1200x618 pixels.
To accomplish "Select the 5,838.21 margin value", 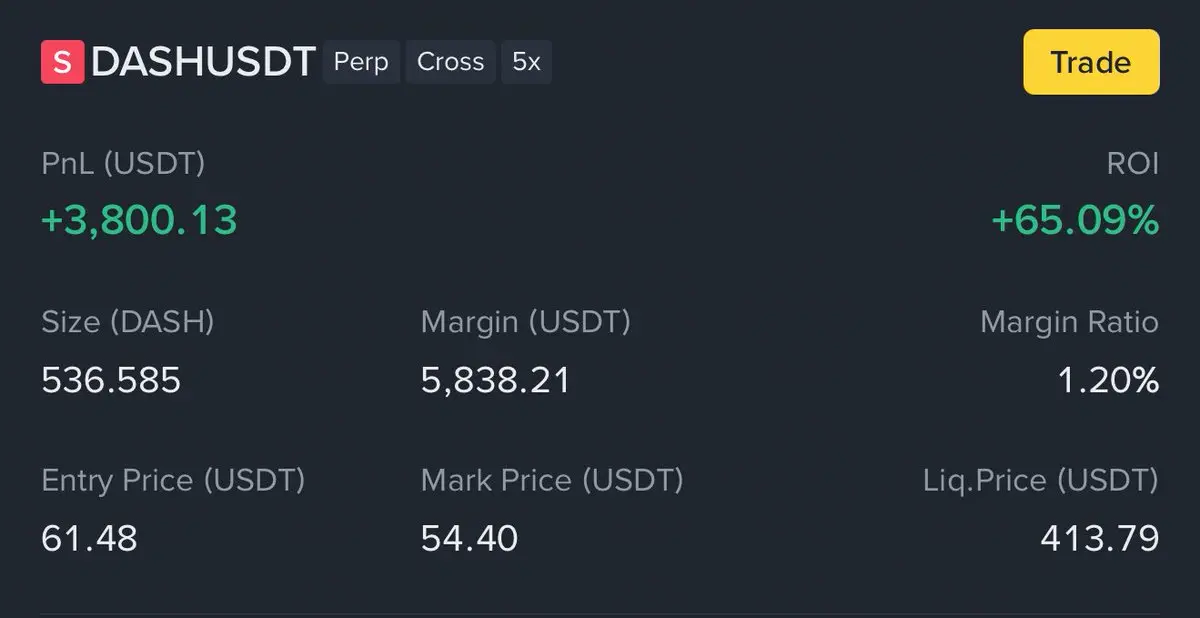I will [496, 380].
